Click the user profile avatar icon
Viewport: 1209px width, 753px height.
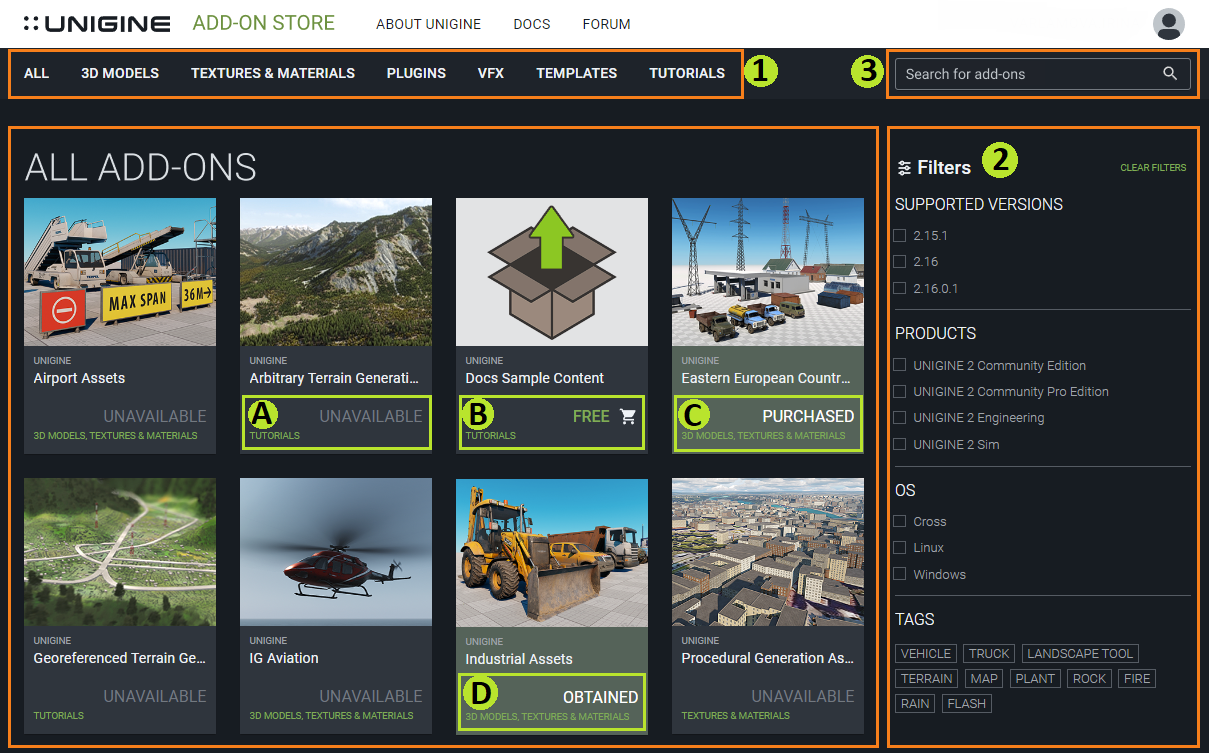(x=1168, y=24)
